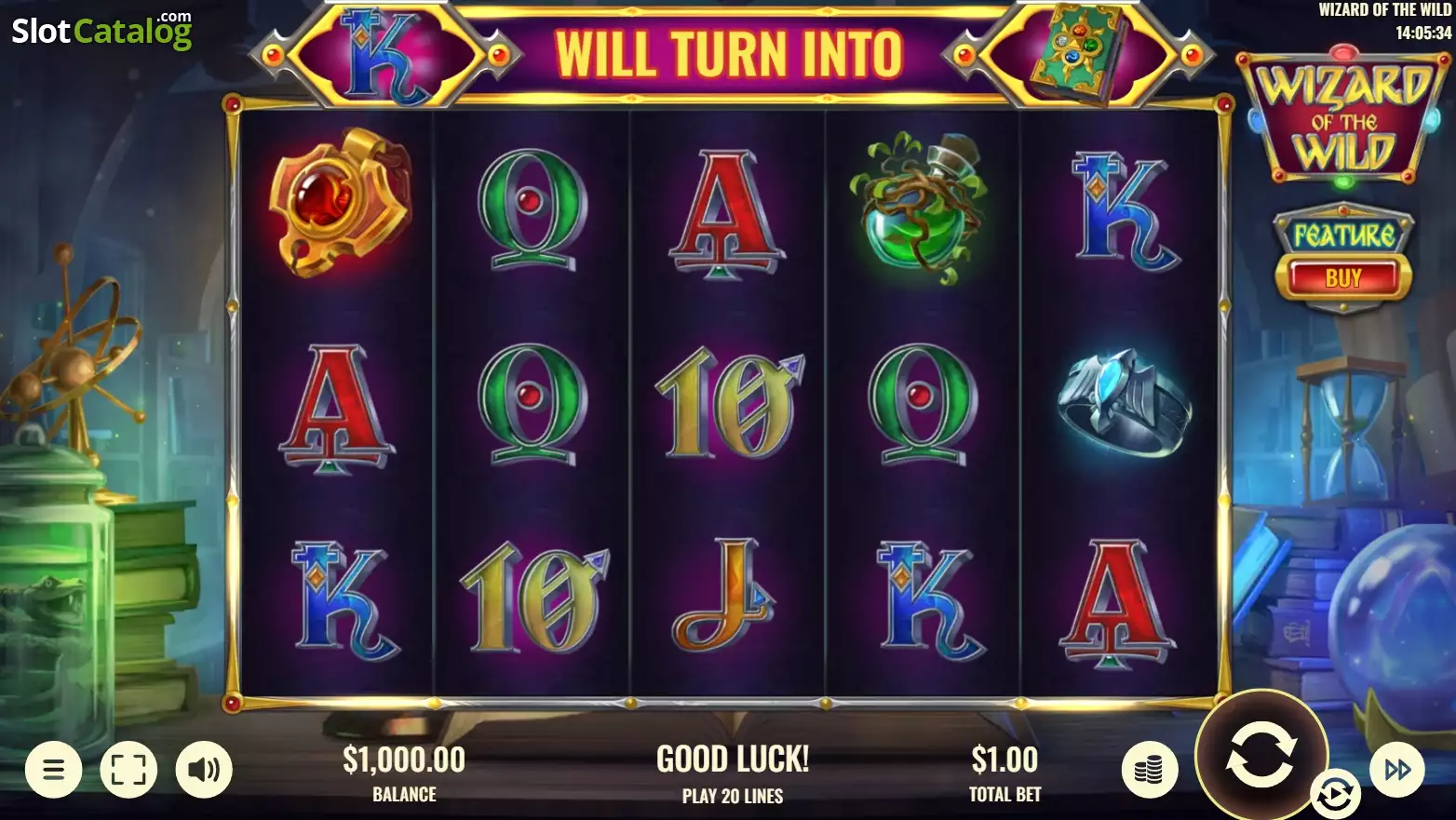This screenshot has width=1456, height=820.
Task: Select the red amulet symbol on reel one
Action: (339, 200)
